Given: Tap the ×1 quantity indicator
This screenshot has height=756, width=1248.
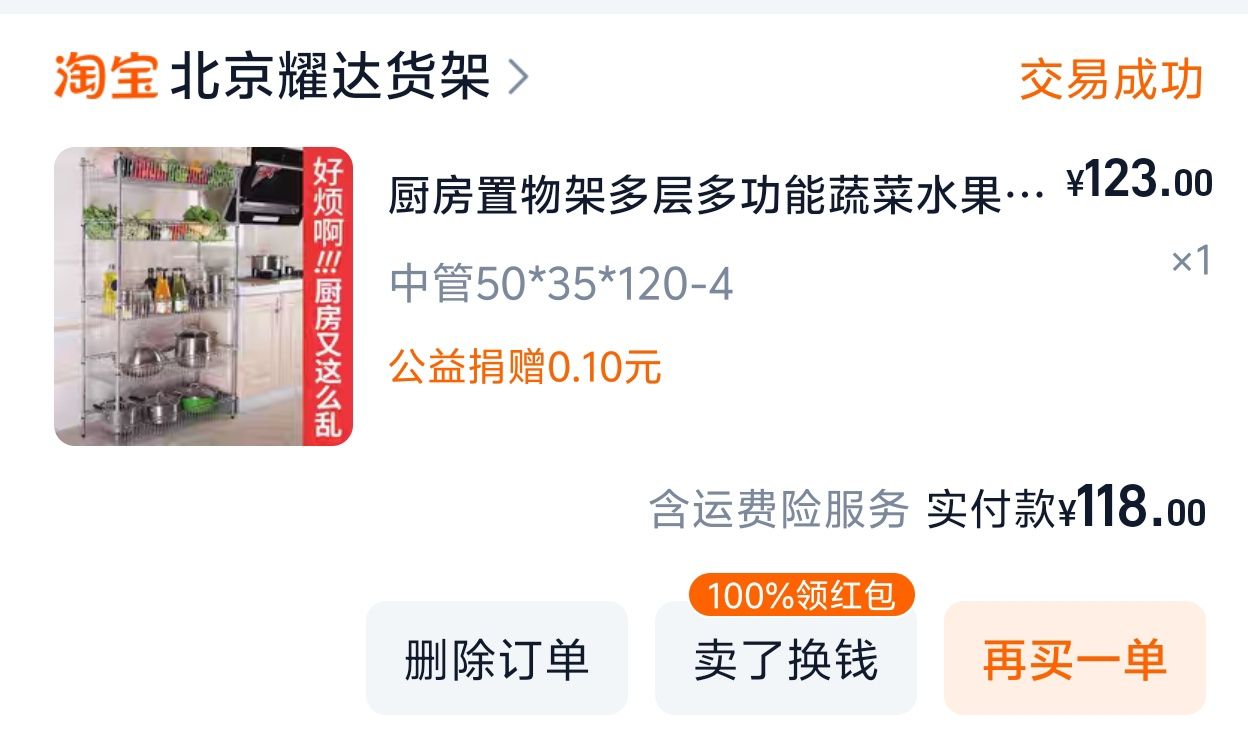Looking at the screenshot, I should coord(1191,262).
